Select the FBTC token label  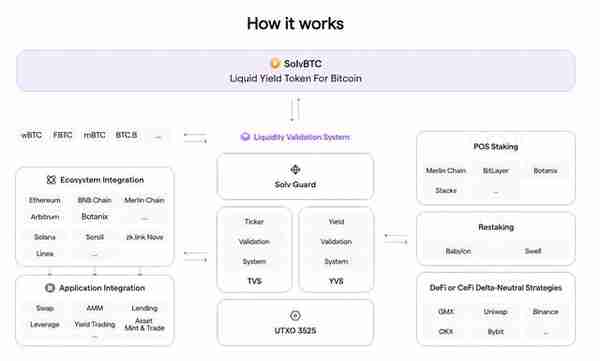tap(63, 135)
